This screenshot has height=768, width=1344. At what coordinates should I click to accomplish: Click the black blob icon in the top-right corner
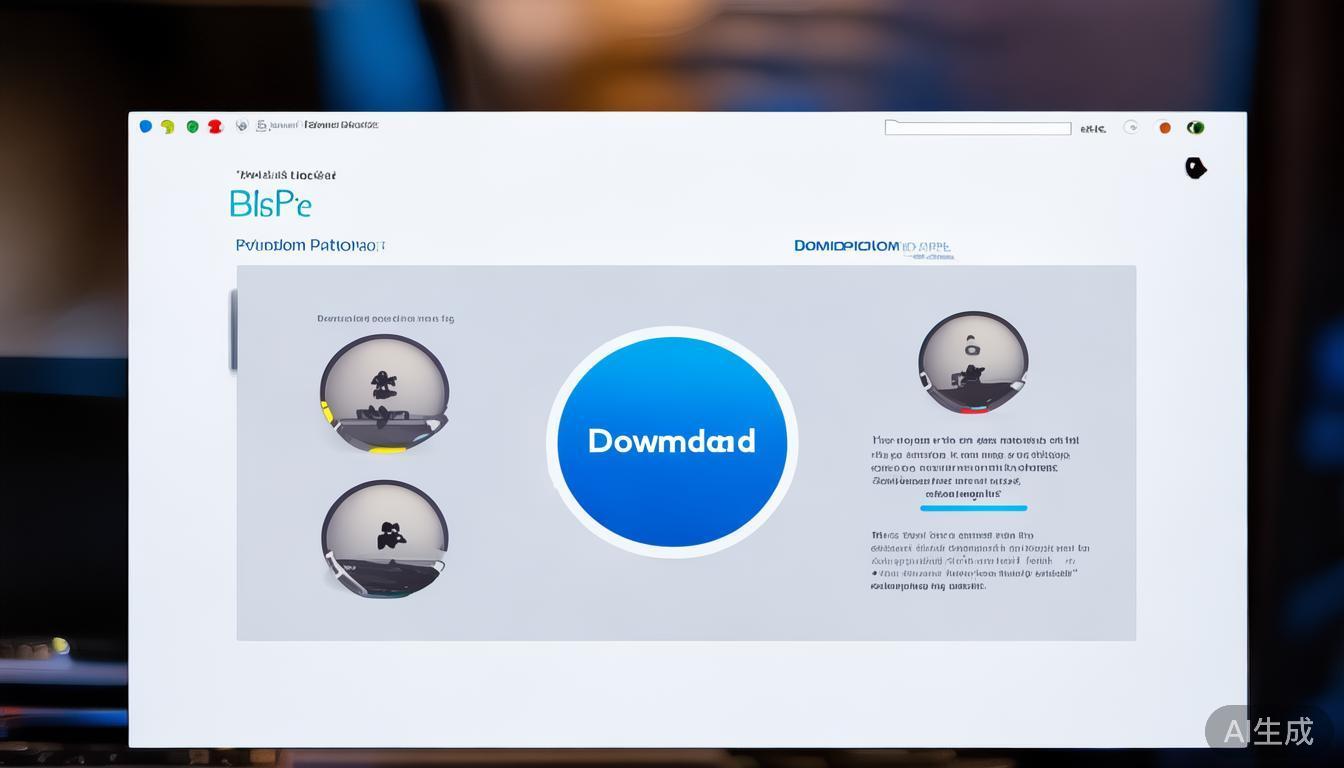click(1195, 168)
